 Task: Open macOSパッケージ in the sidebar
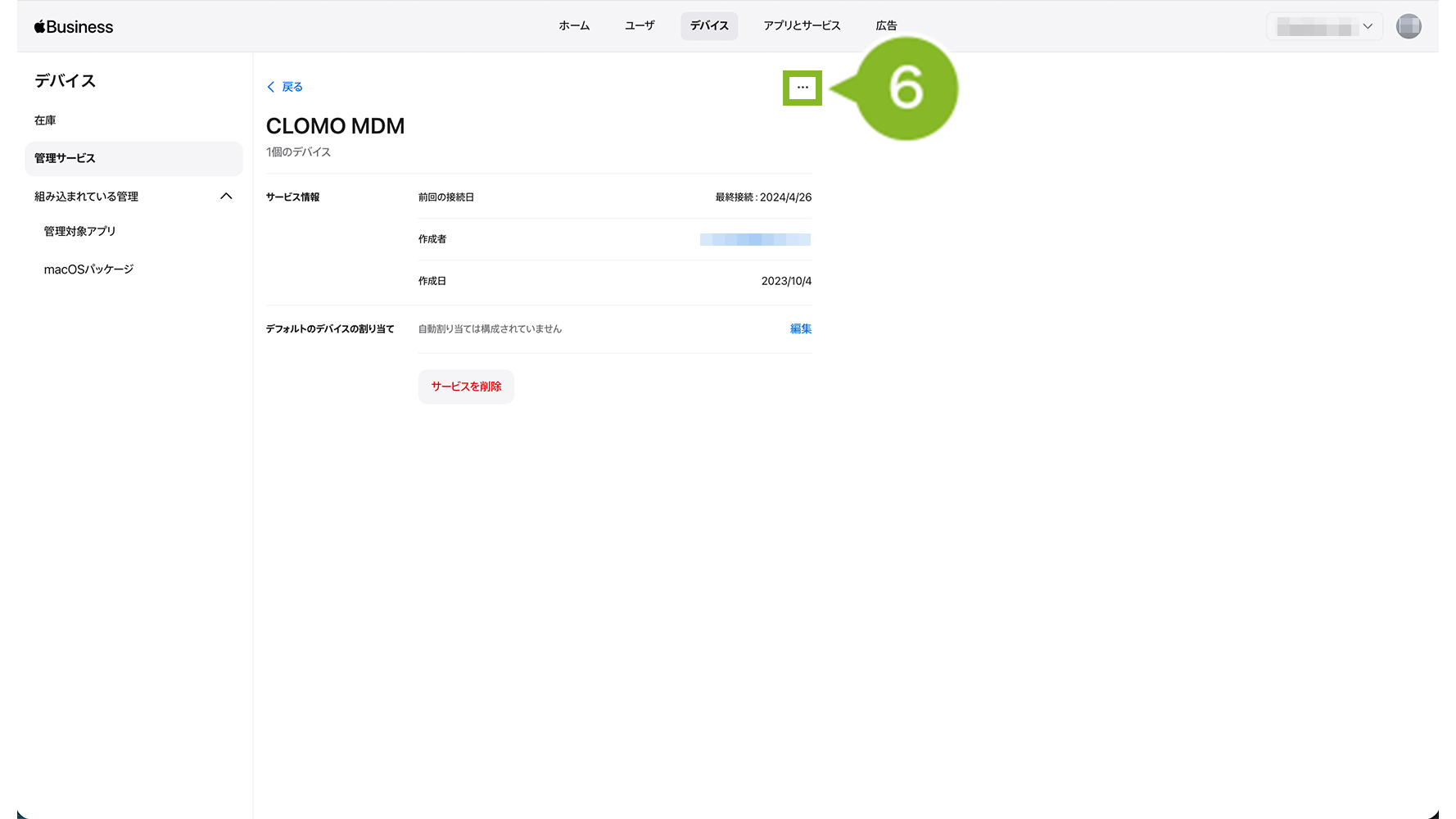pos(88,269)
